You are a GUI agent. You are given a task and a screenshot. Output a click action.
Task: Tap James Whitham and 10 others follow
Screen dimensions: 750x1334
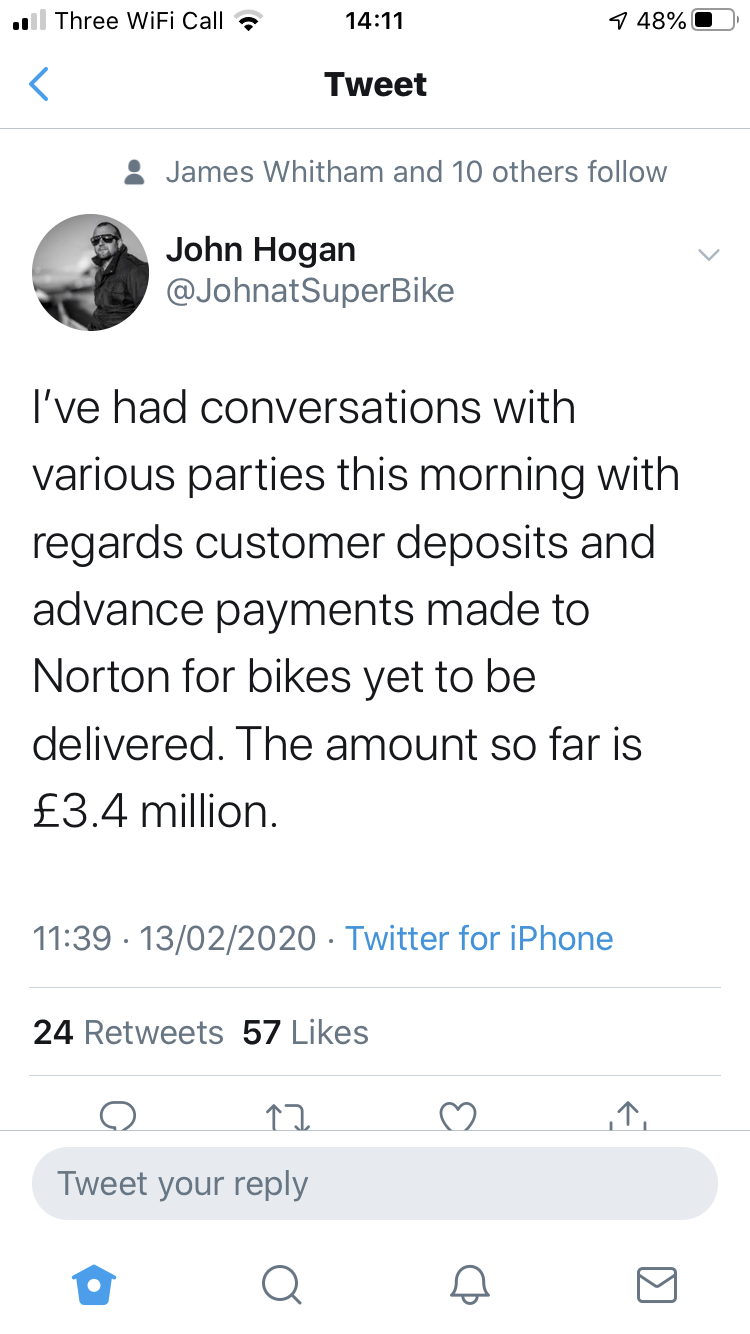[x=416, y=172]
